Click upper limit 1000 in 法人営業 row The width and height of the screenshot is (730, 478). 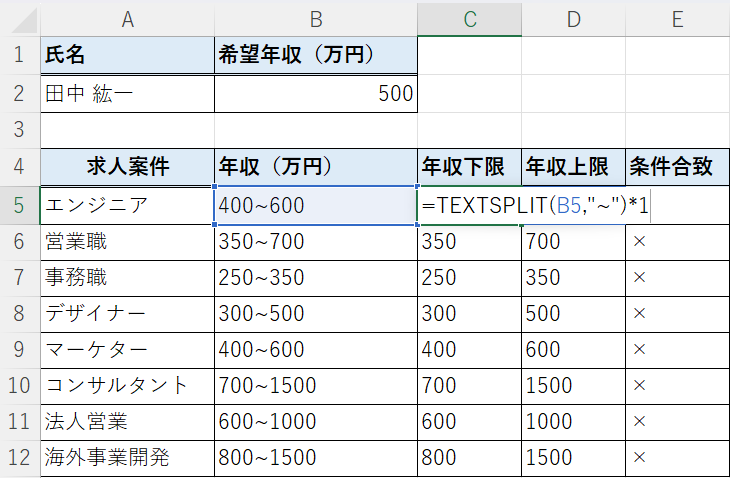point(574,422)
